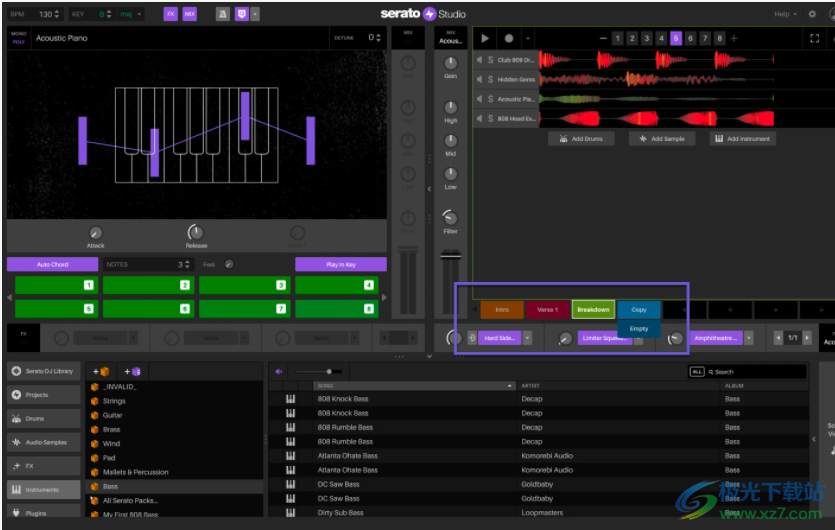The image size is (835, 530).
Task: Open the Drums sidebar category
Action: (44, 418)
